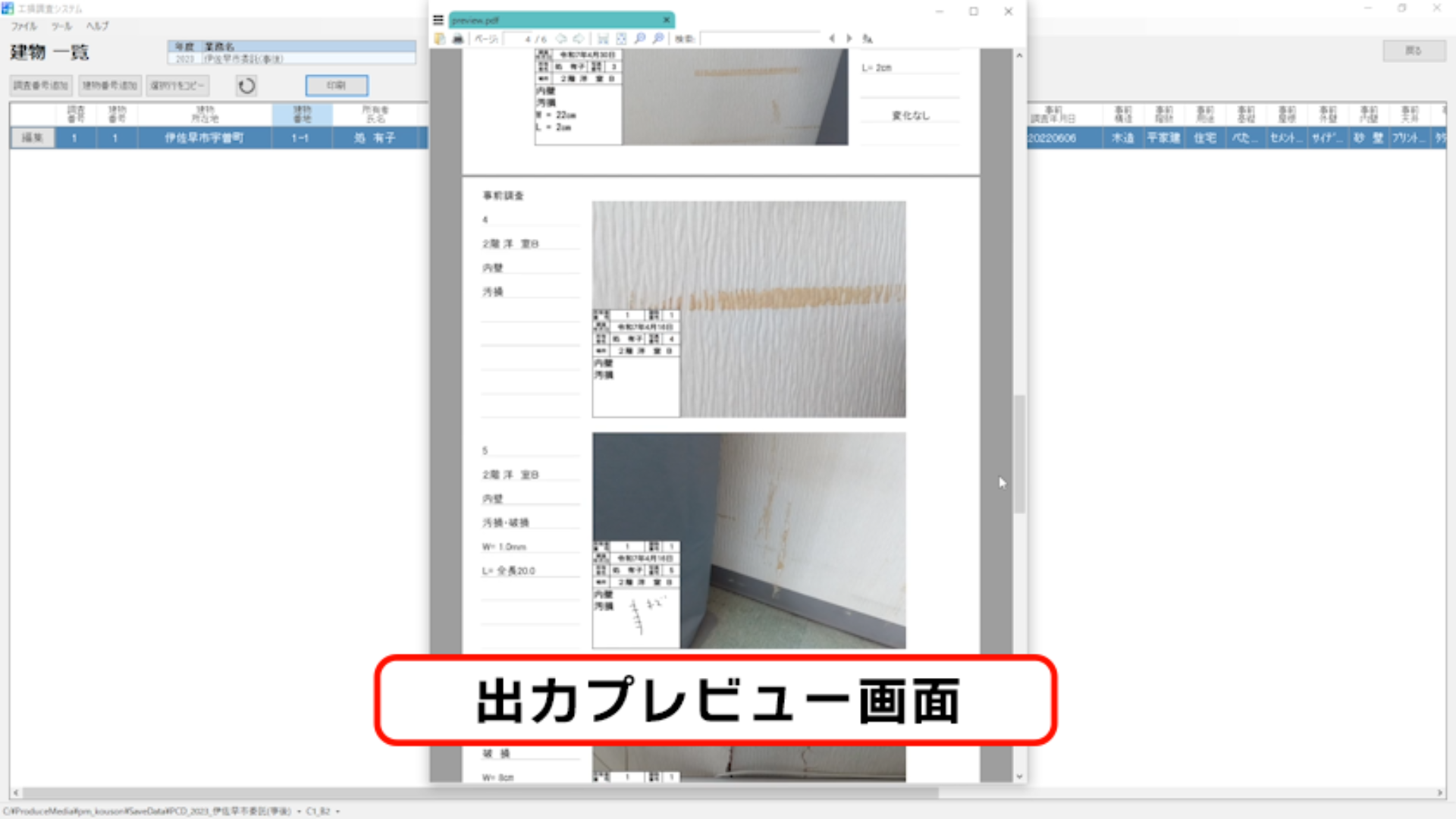Screen dimensions: 1456x819
Task: Click the 選択行をコピー button
Action: pos(177,86)
